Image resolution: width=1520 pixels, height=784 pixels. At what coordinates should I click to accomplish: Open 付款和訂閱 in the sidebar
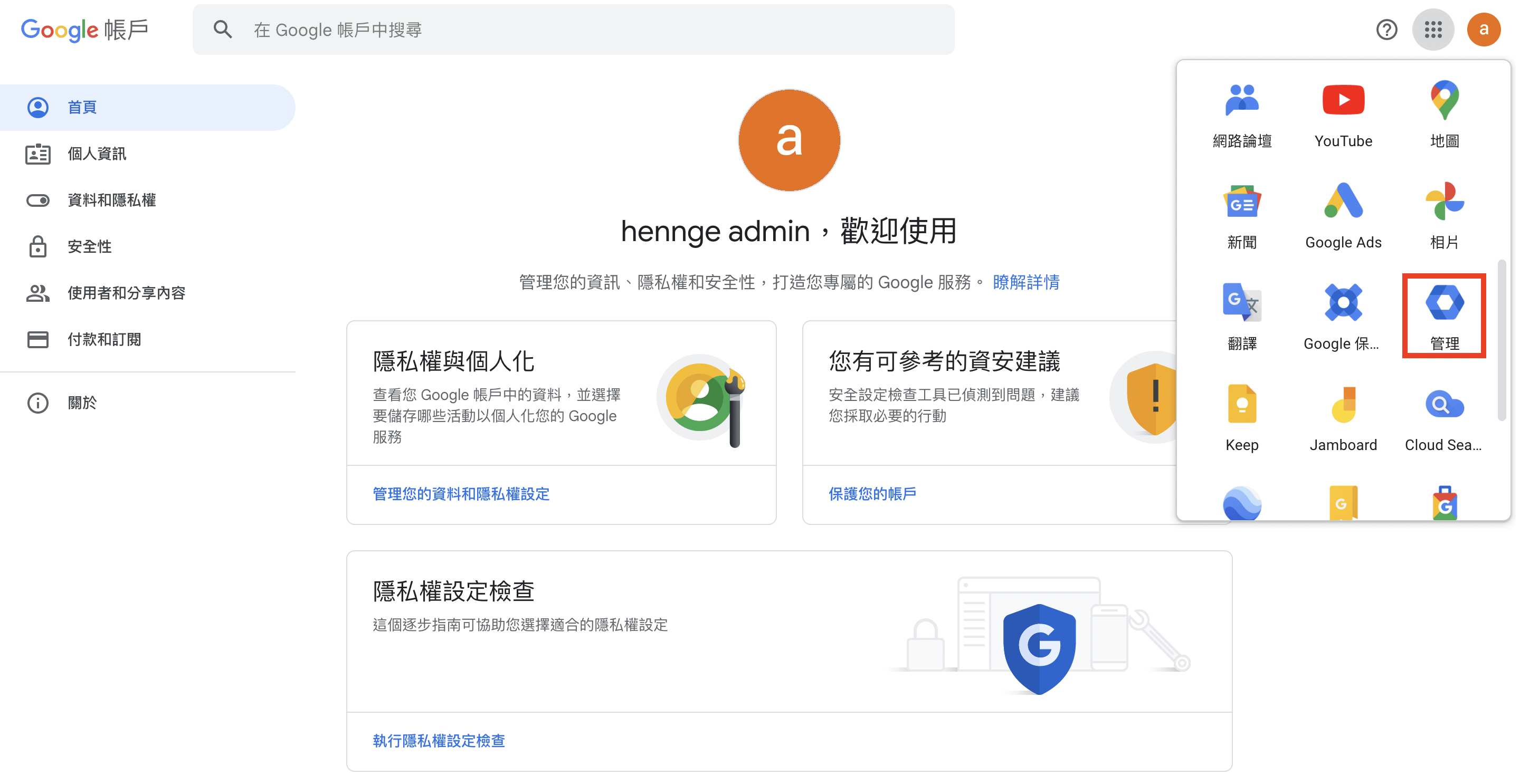(x=148, y=340)
